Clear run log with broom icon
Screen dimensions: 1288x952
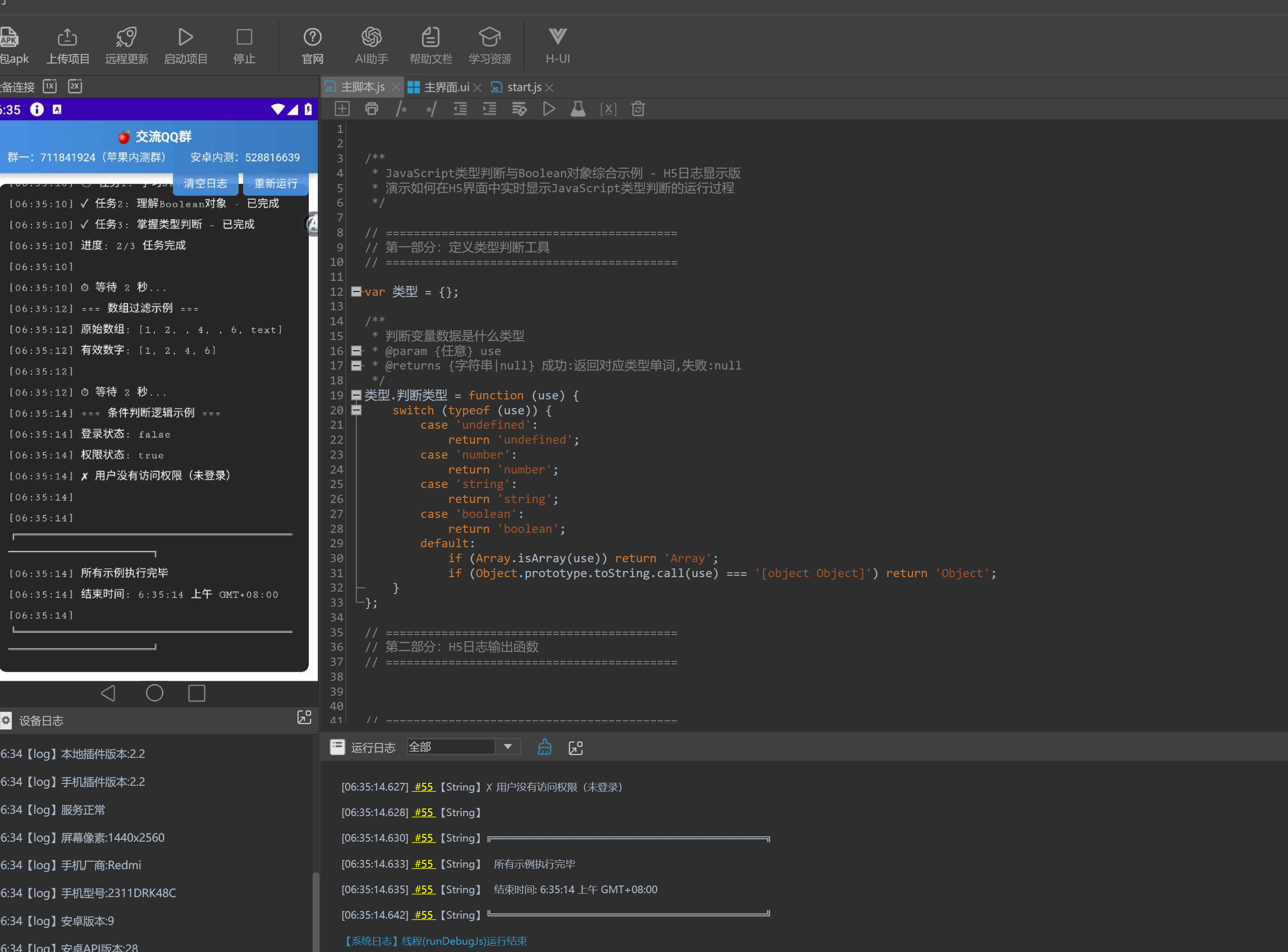pyautogui.click(x=544, y=747)
